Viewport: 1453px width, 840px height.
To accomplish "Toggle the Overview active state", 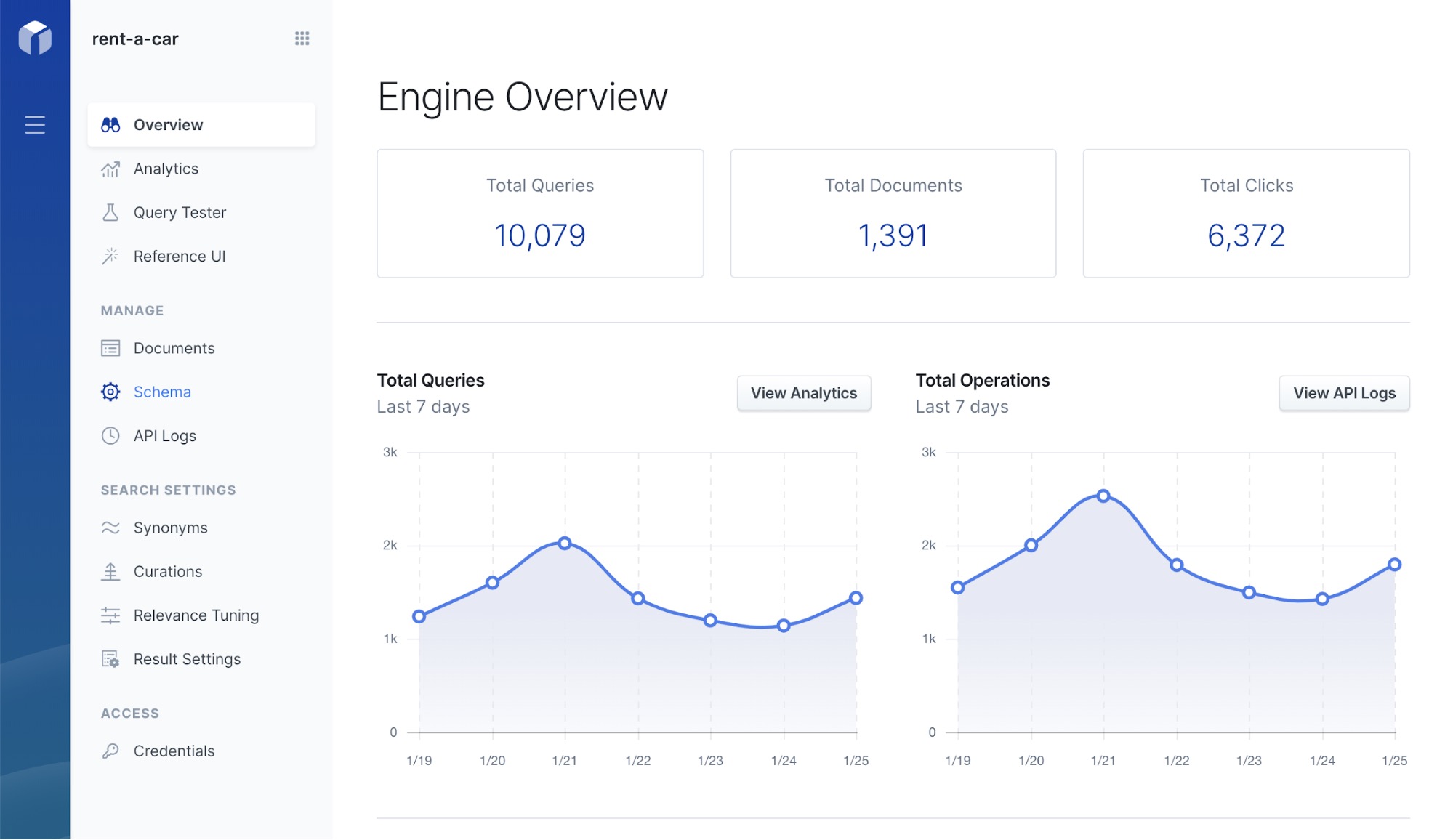I will 200,124.
